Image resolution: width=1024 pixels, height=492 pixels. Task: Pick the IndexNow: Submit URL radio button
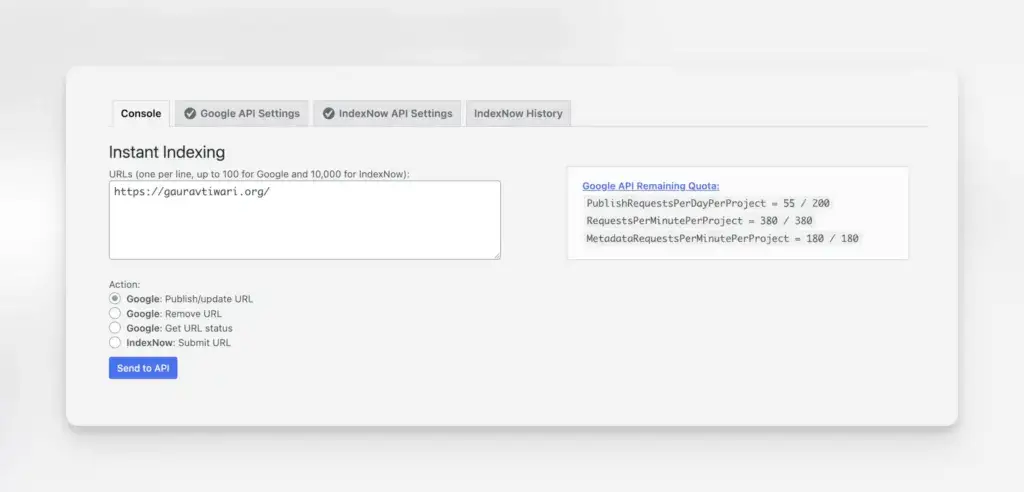coord(115,342)
